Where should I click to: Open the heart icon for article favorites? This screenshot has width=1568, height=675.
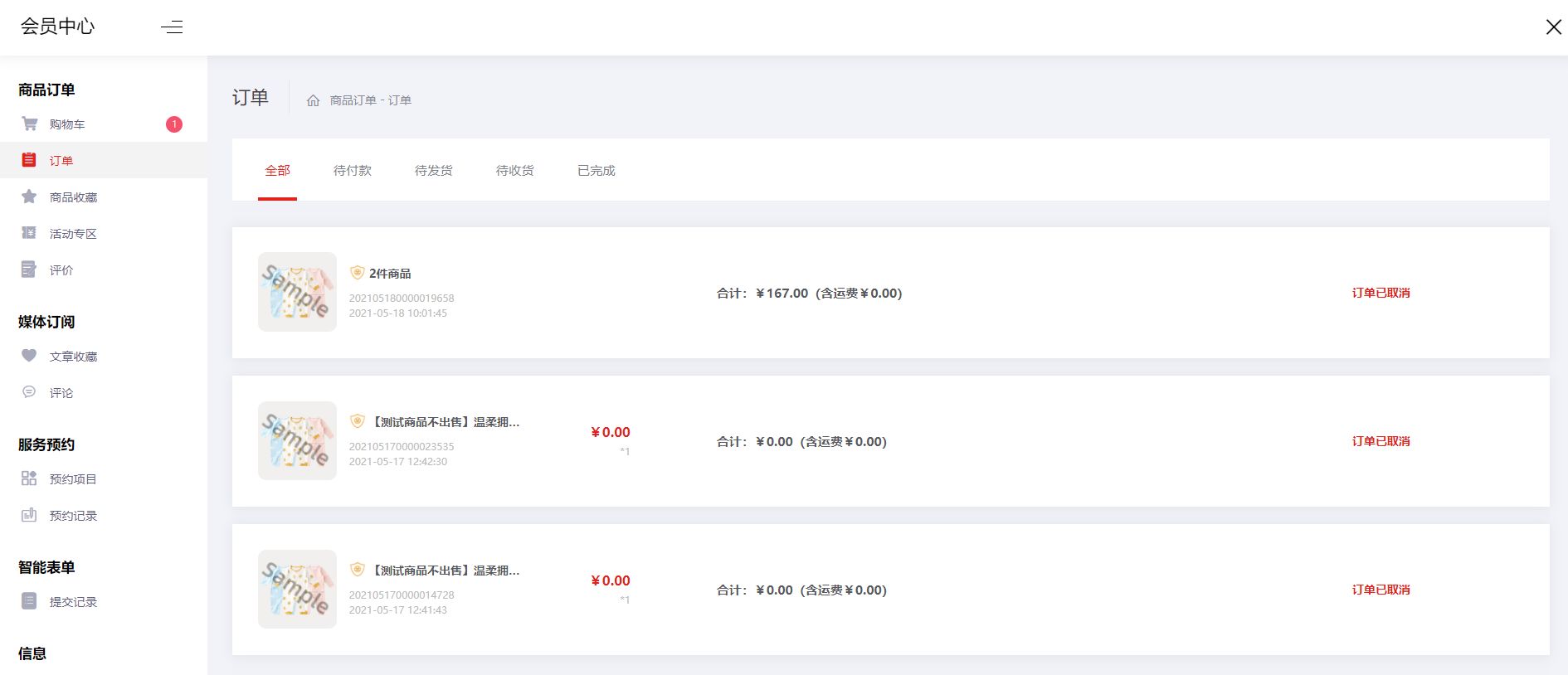coord(29,356)
